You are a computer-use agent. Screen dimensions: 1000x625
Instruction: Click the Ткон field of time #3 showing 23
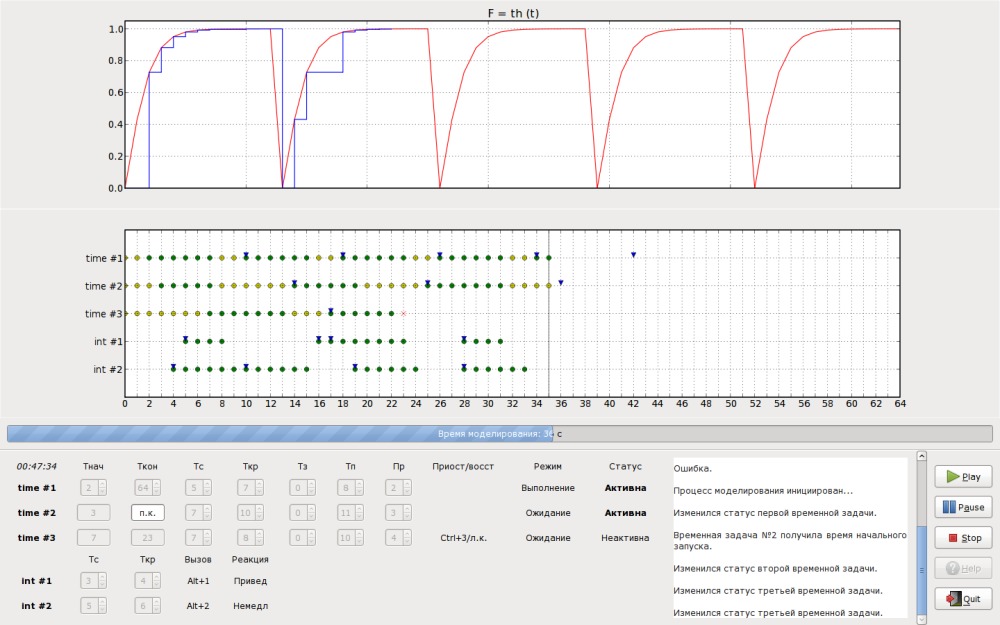click(x=147, y=538)
